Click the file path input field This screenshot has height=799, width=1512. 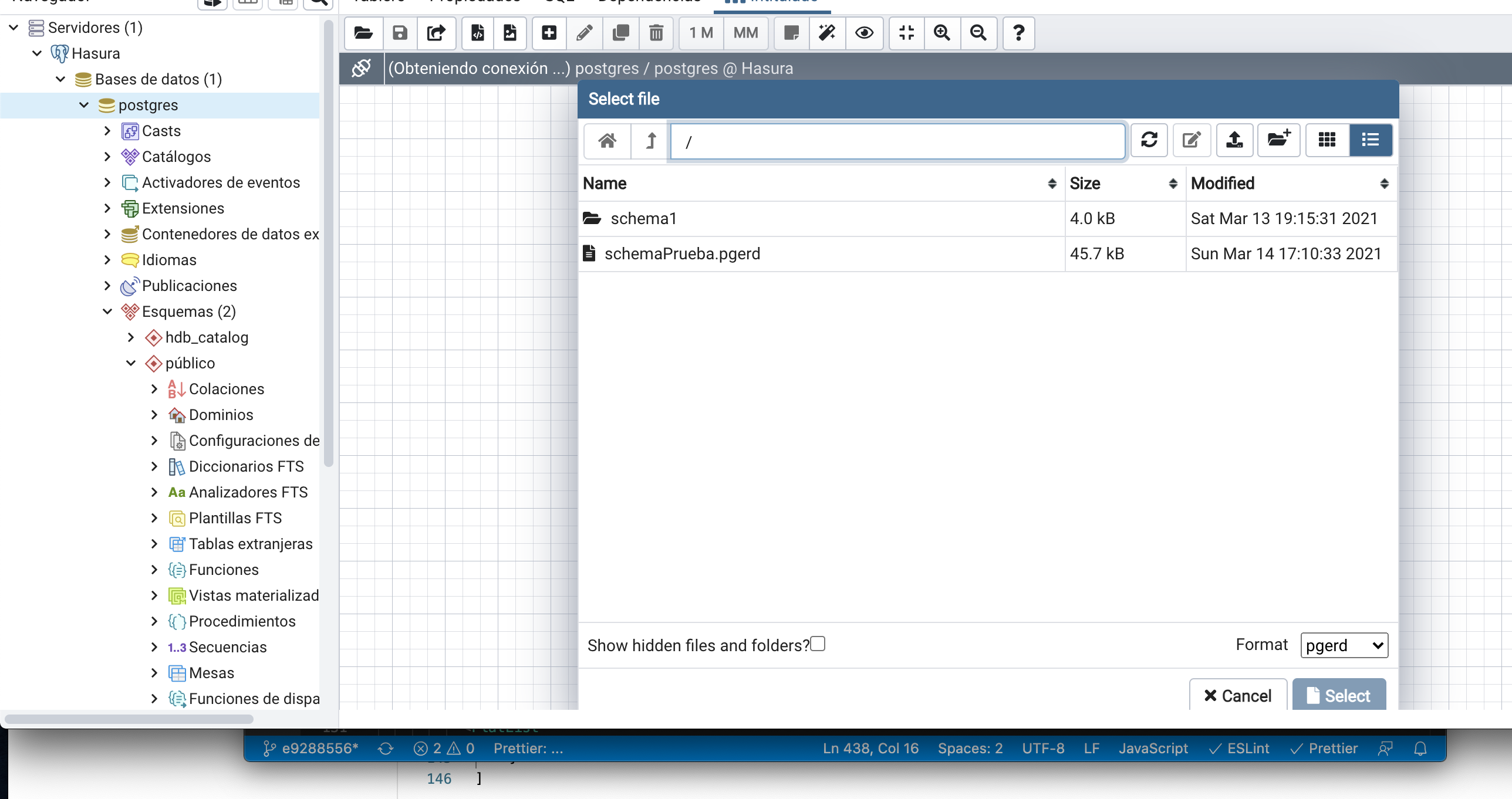click(897, 141)
